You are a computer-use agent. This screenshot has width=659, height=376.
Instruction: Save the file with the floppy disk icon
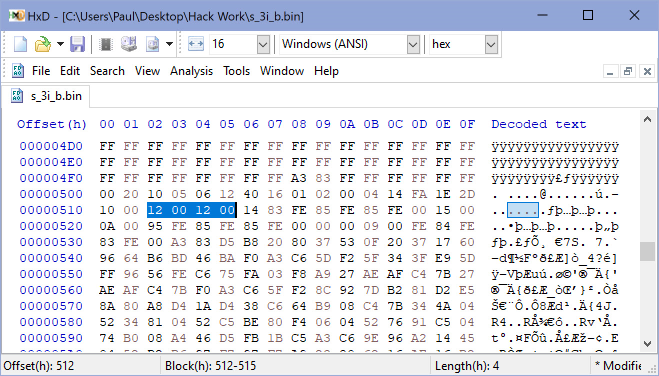click(x=77, y=44)
